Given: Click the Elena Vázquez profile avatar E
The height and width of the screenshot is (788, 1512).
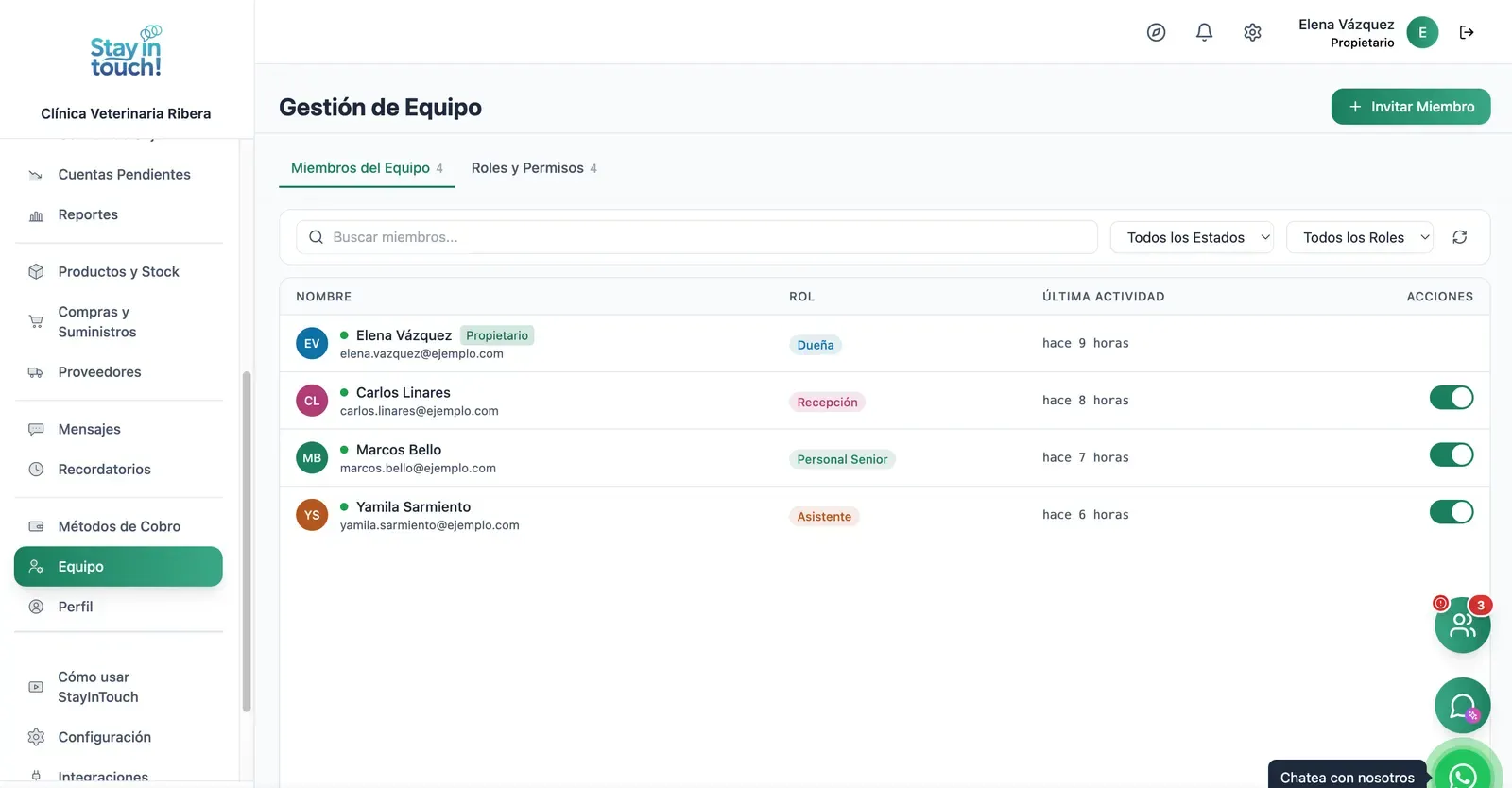Looking at the screenshot, I should pyautogui.click(x=1422, y=32).
